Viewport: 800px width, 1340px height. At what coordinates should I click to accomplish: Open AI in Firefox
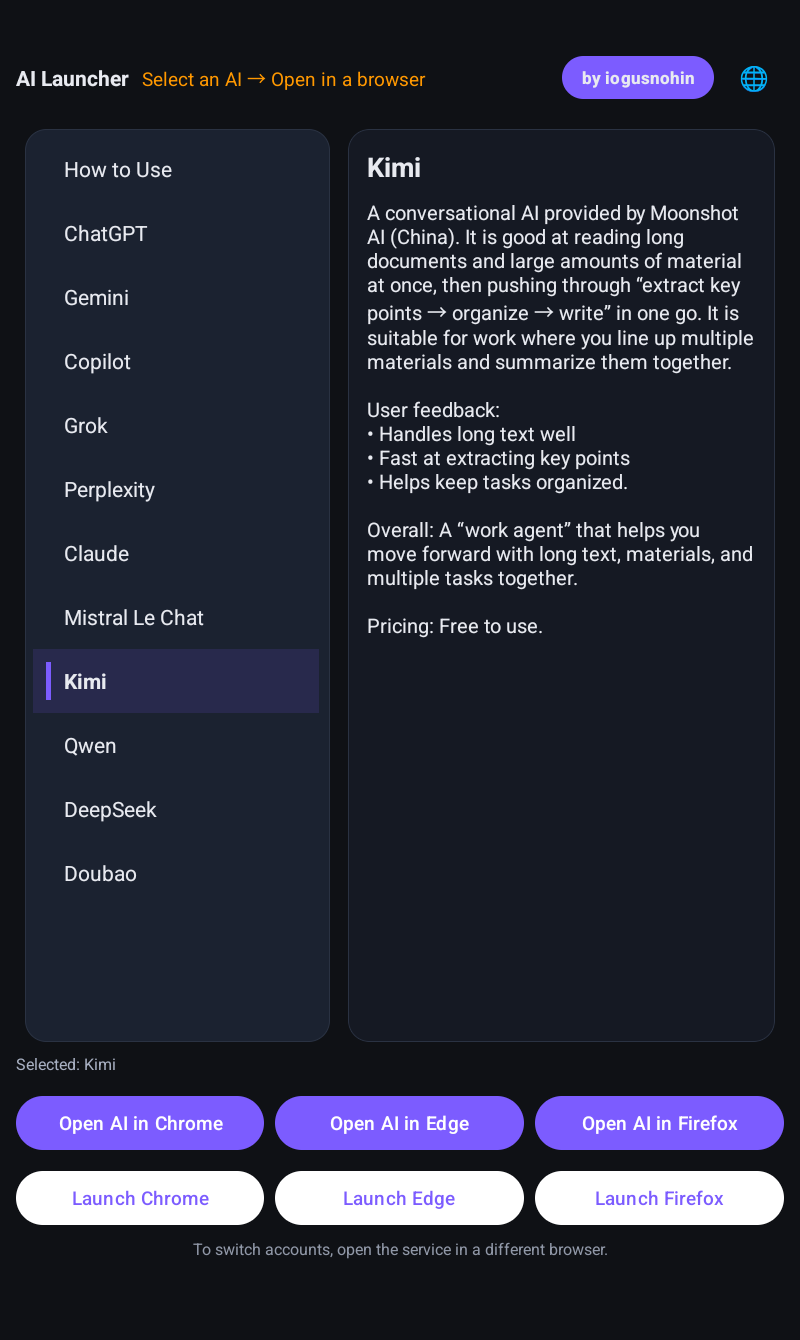click(659, 1123)
